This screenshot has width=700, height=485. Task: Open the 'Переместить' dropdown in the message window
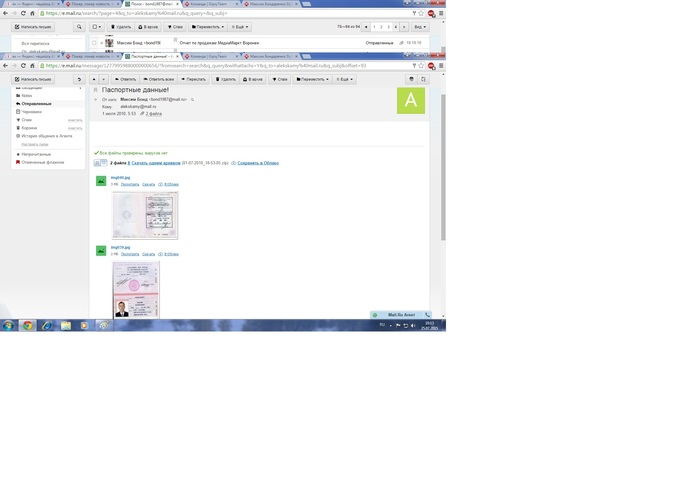[x=312, y=79]
